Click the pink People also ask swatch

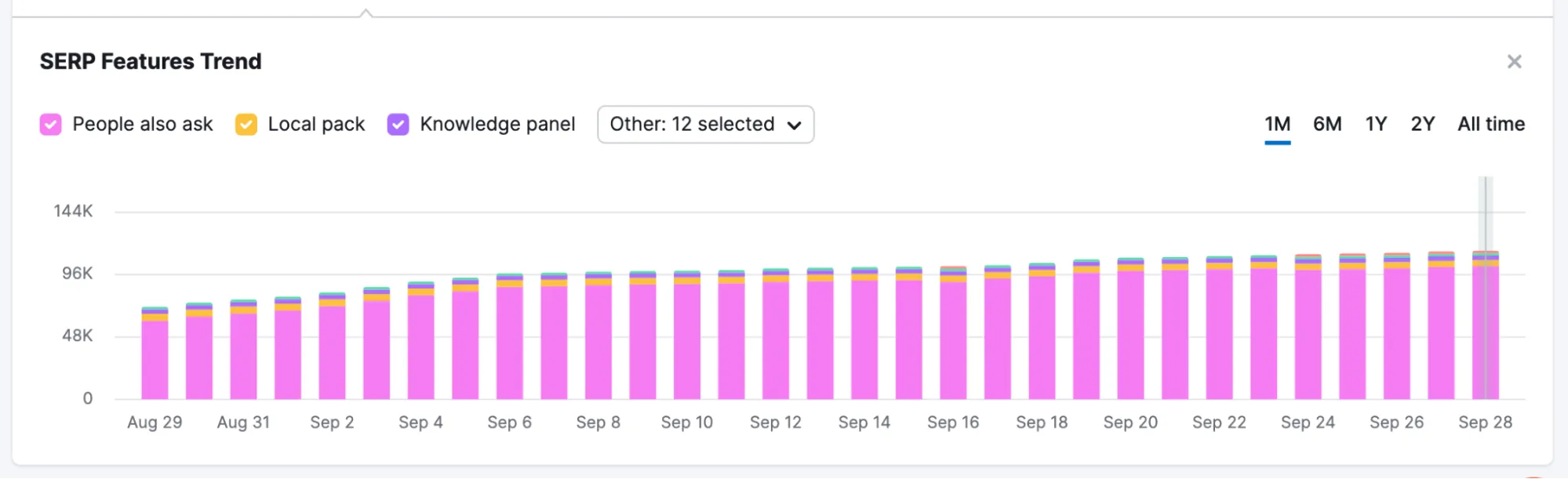coord(50,124)
